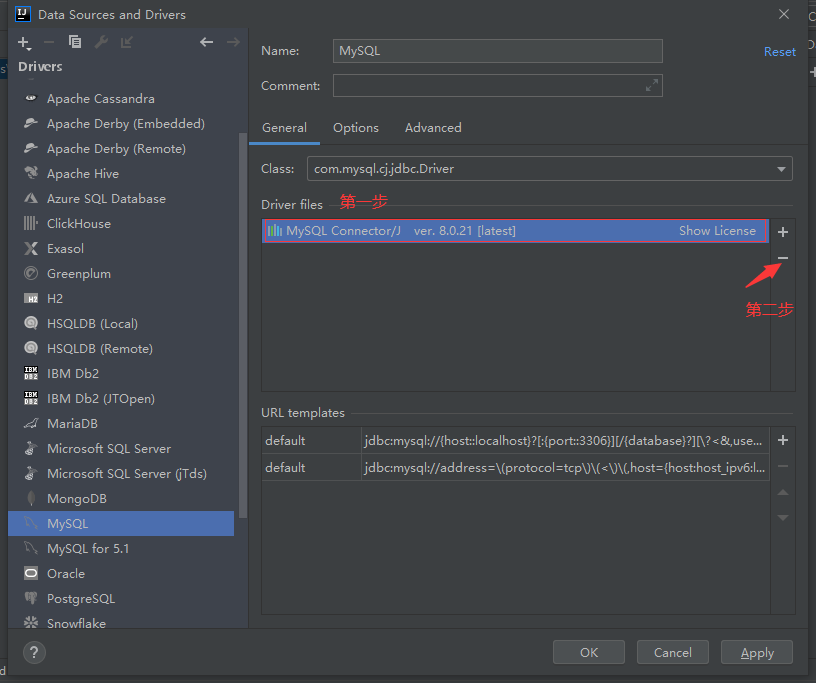Click the drivers list vertical scrollbar
This screenshot has width=816, height=683.
pyautogui.click(x=243, y=325)
